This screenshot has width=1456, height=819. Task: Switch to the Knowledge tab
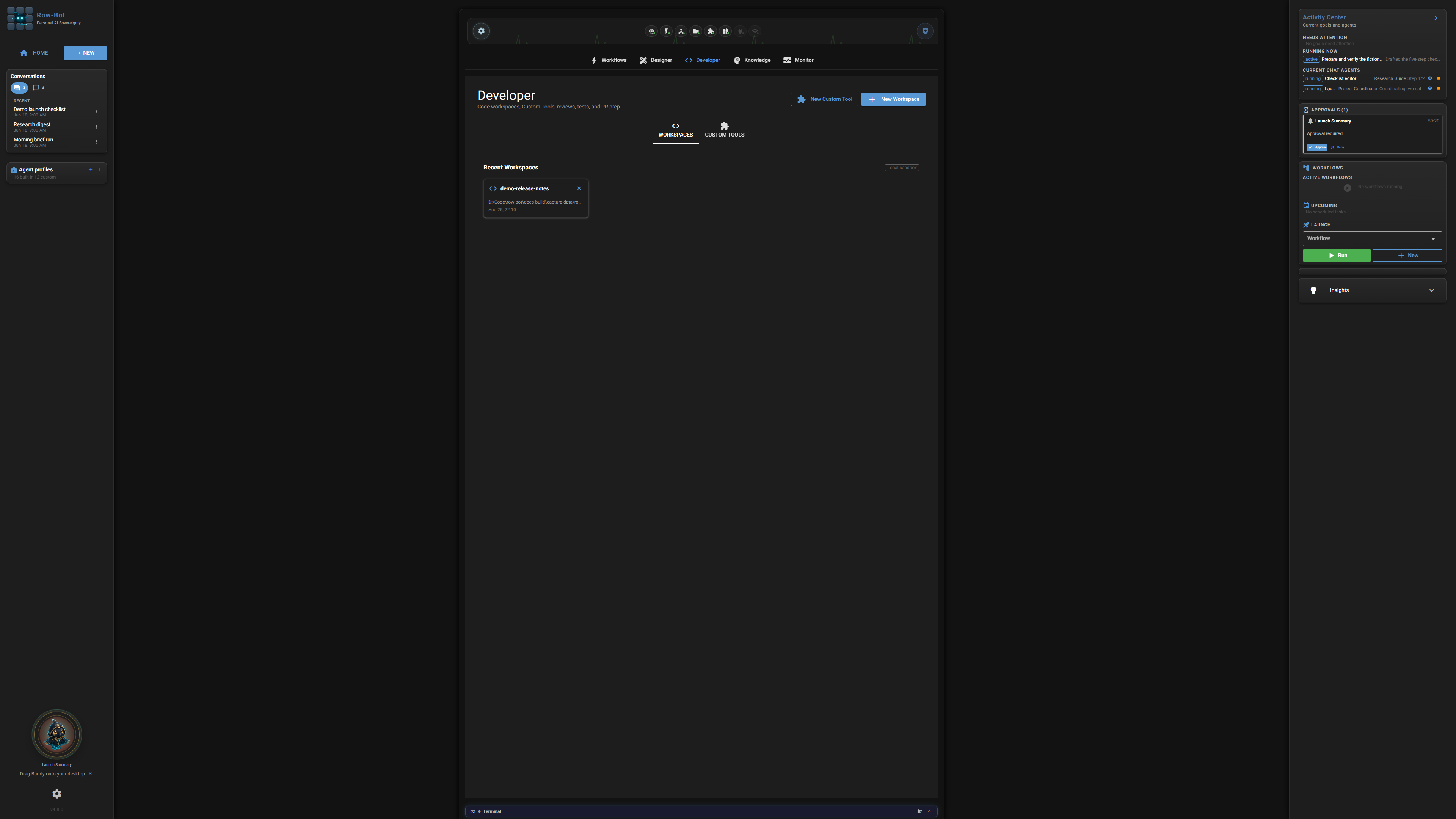[x=752, y=60]
